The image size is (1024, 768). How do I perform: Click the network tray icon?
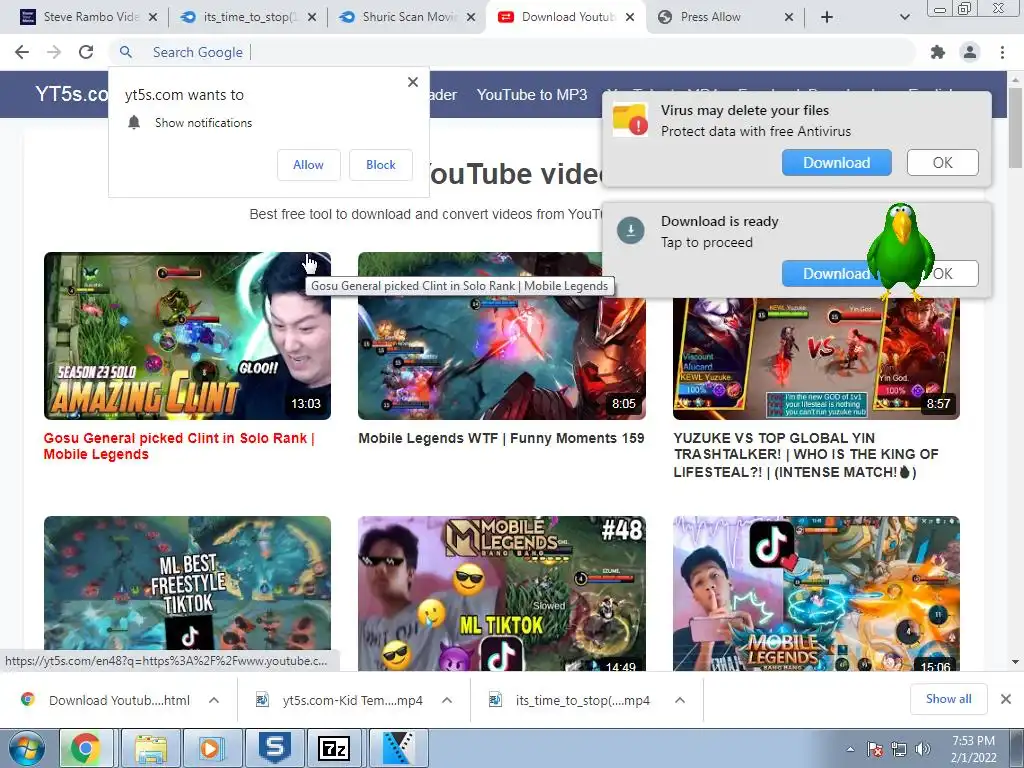pos(899,749)
